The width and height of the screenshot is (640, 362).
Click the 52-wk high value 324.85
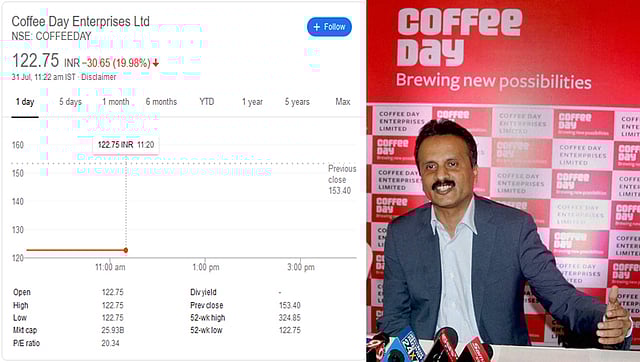pyautogui.click(x=290, y=318)
